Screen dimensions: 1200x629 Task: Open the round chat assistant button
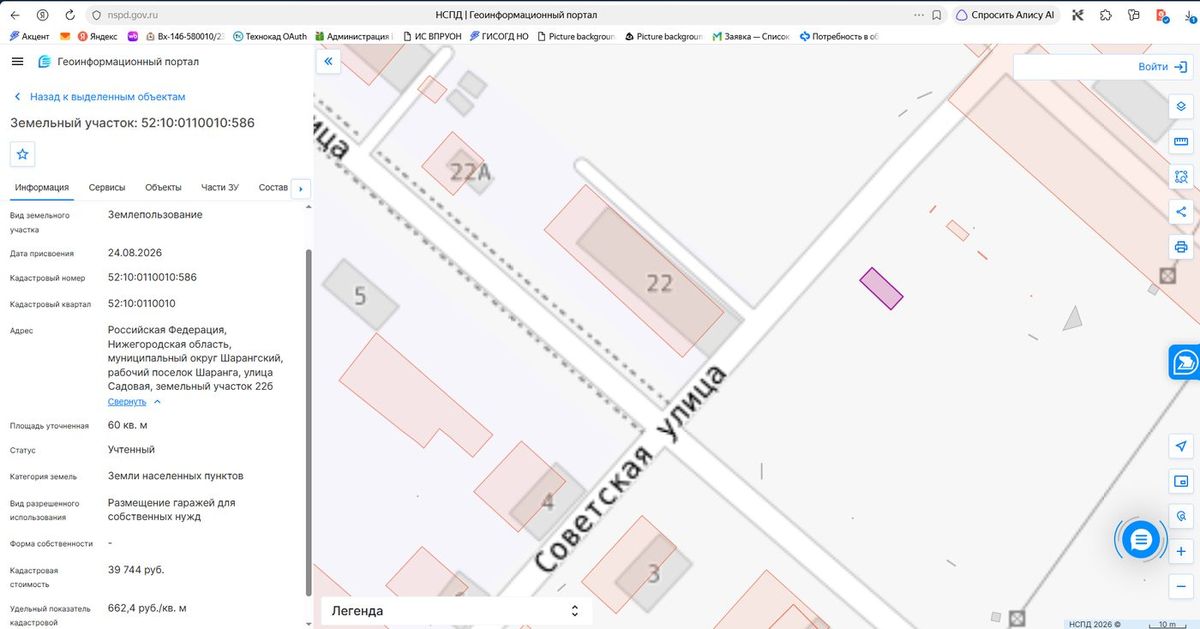(1141, 540)
